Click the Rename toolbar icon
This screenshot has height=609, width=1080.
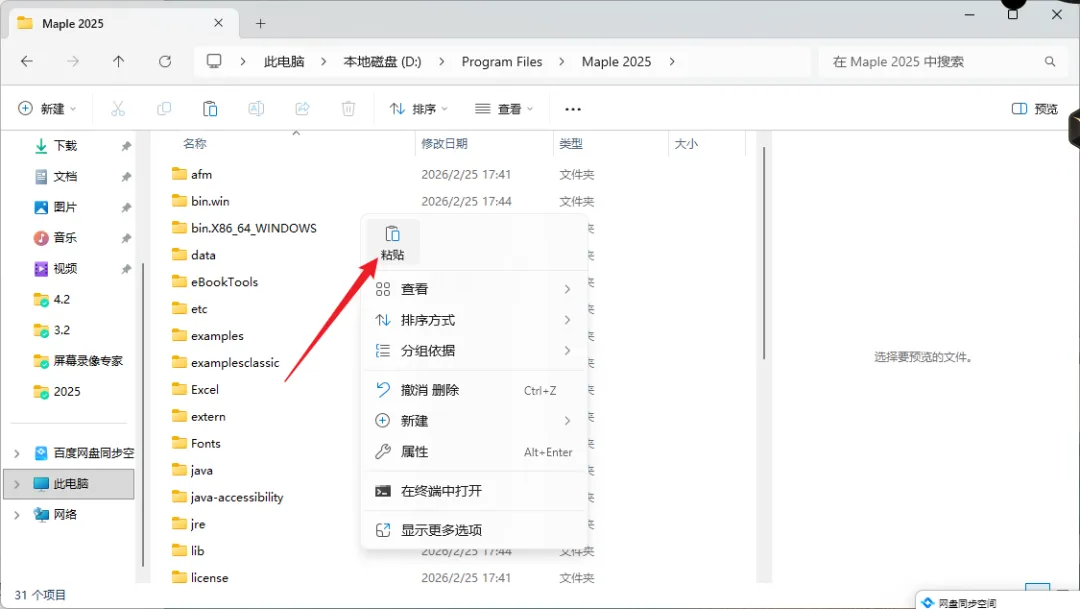pos(256,109)
